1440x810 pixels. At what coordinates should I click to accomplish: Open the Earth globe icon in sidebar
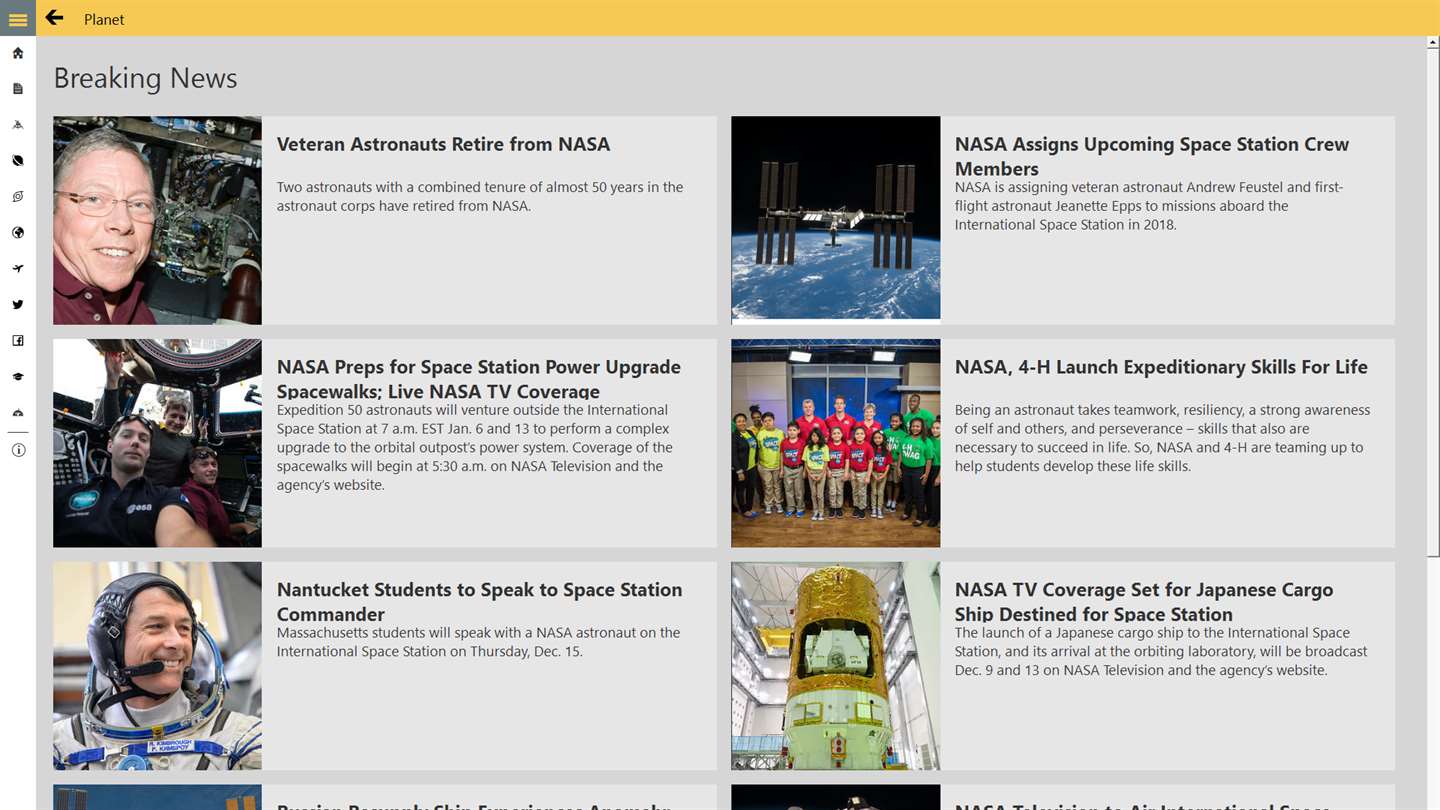point(18,233)
